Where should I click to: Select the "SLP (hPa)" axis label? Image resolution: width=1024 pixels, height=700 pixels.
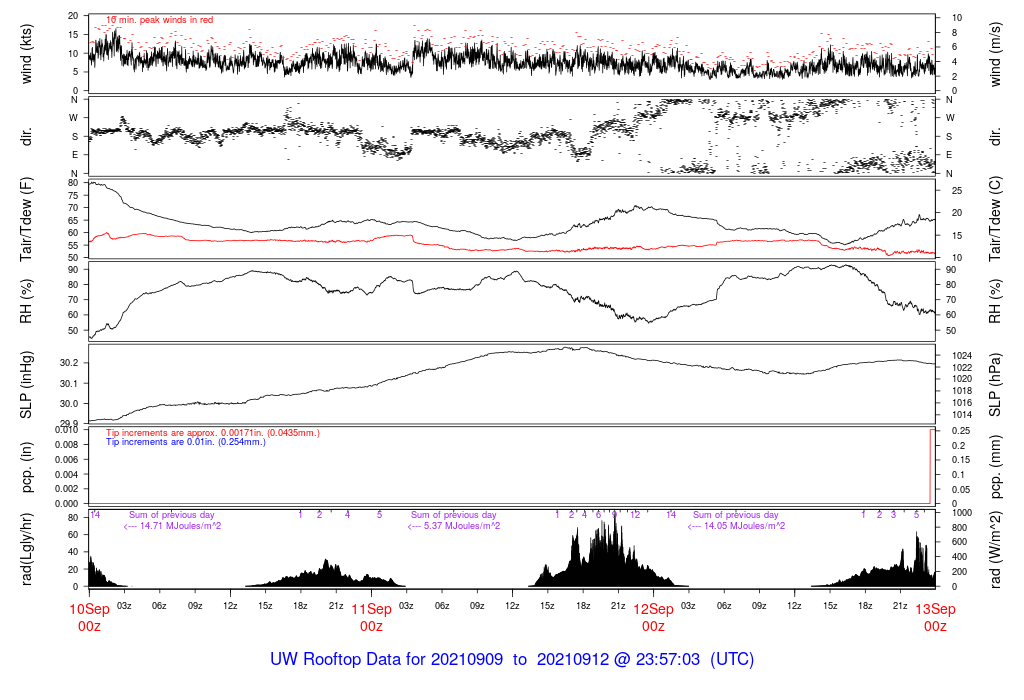click(x=995, y=385)
